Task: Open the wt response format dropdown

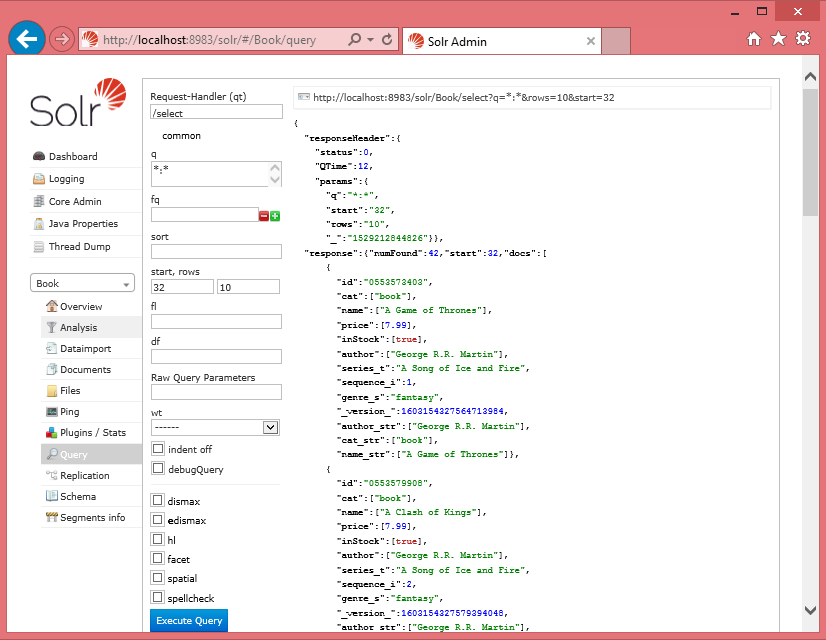Action: (216, 427)
